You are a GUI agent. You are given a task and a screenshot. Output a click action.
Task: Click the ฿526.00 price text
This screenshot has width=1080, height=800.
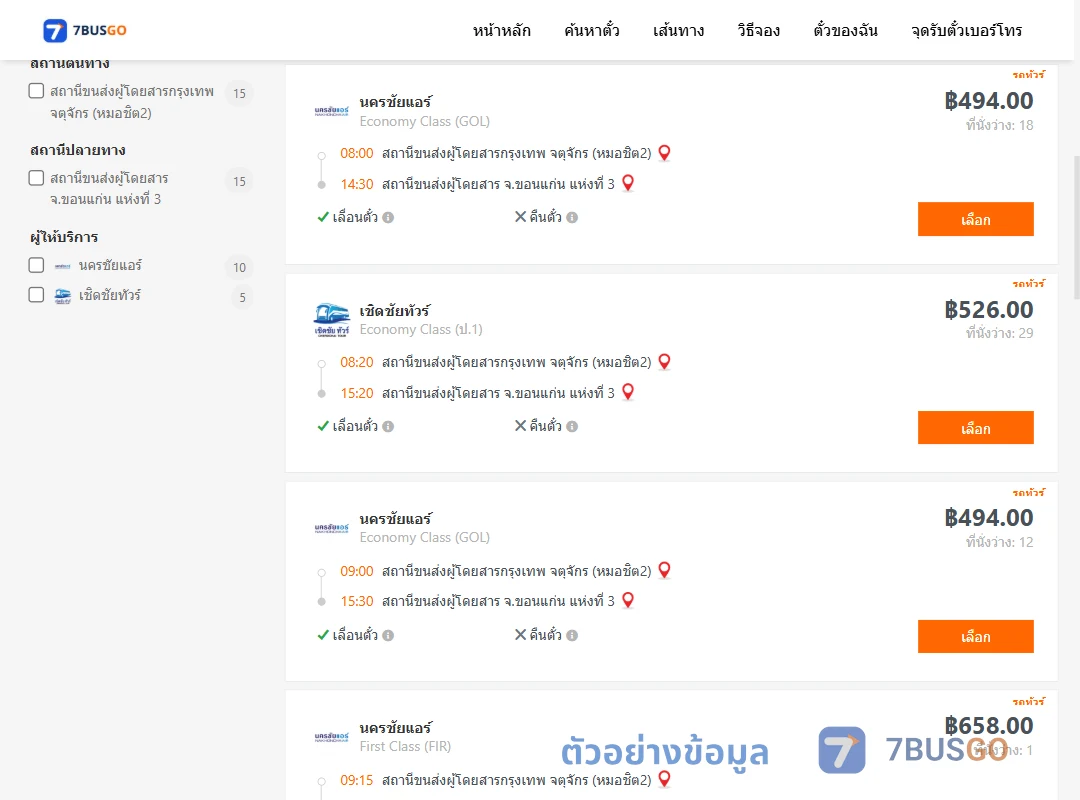988,310
